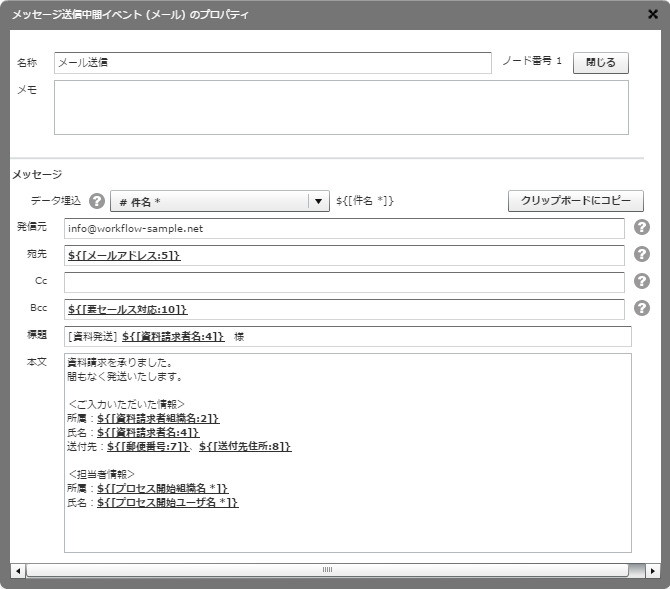
Task: Click クリップボードにコピー button
Action: click(576, 201)
